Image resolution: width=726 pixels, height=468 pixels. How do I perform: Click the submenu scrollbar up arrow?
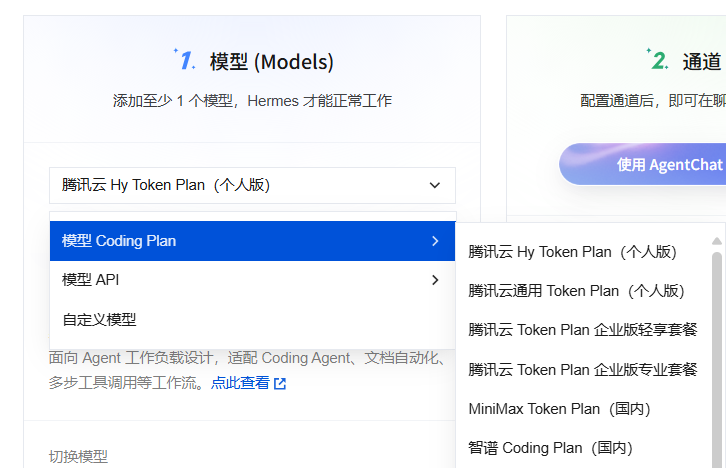717,241
